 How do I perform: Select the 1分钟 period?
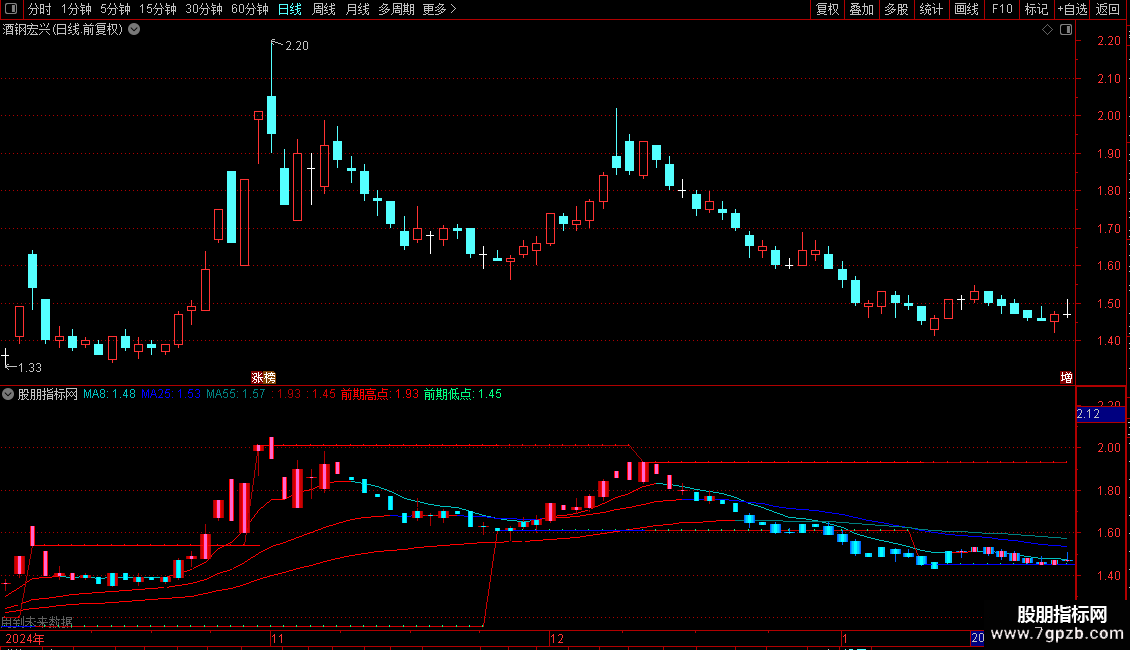pos(76,9)
